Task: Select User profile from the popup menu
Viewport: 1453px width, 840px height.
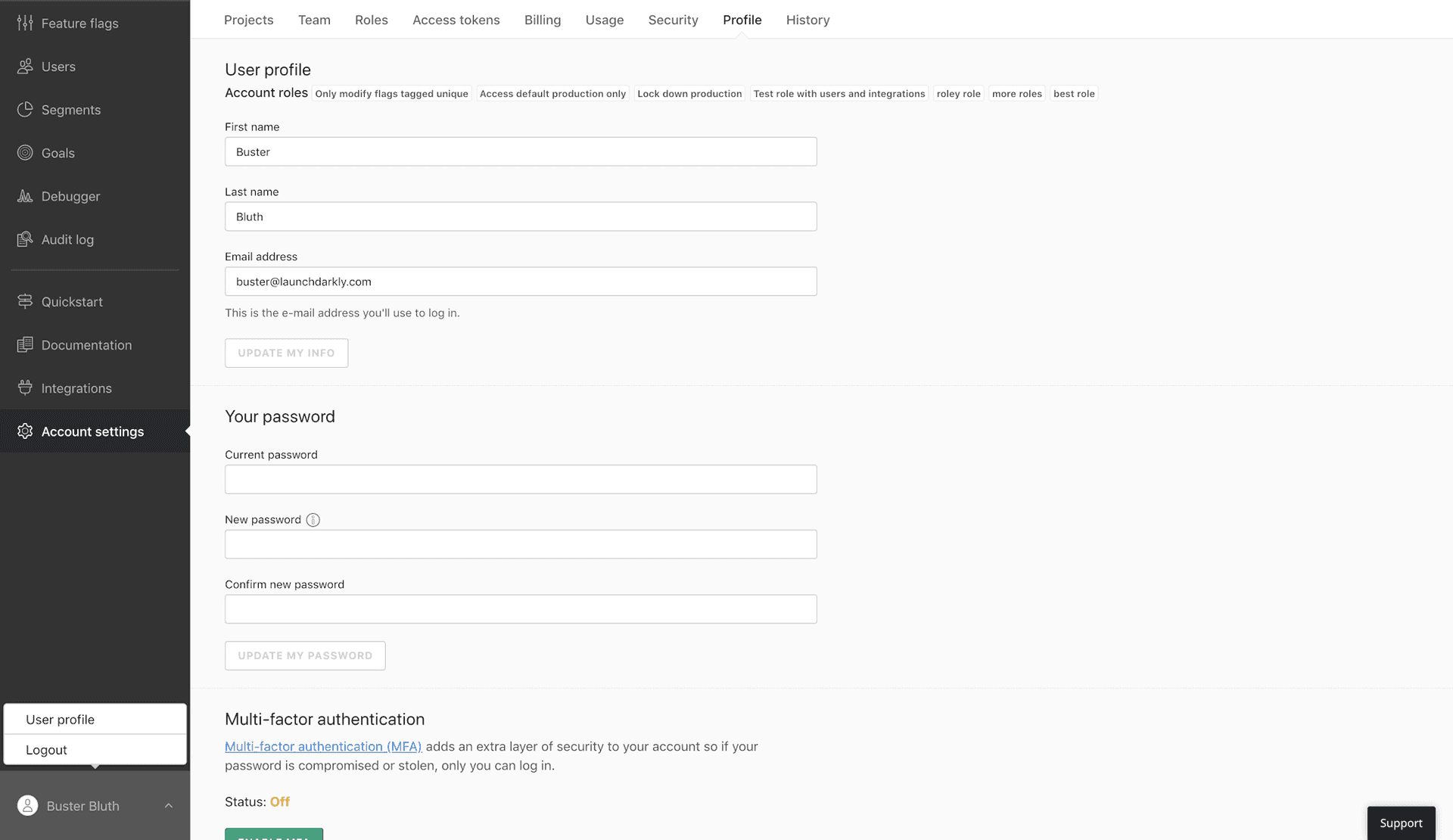Action: pyautogui.click(x=60, y=719)
